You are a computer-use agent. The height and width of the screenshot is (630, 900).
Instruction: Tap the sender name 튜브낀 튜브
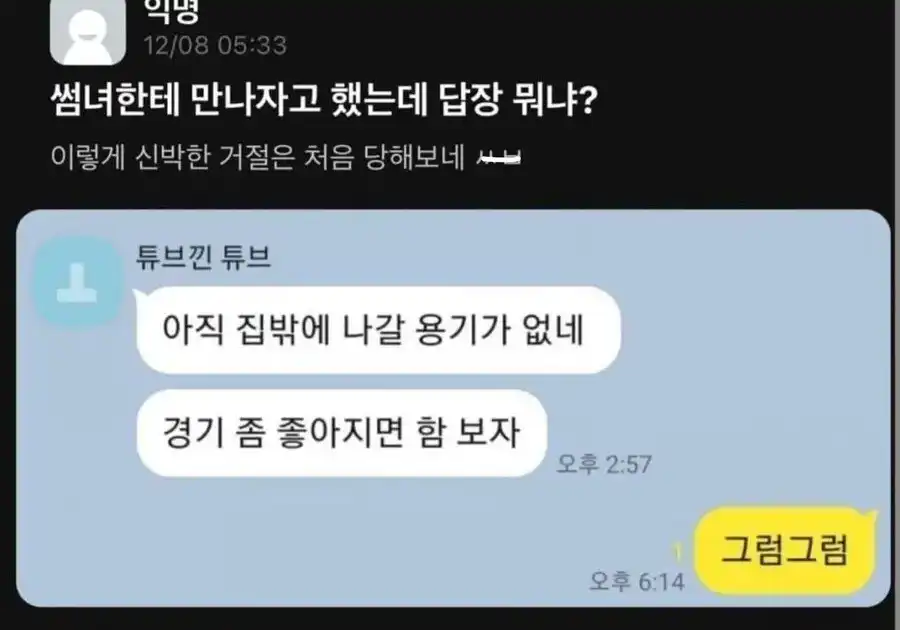[x=203, y=256]
